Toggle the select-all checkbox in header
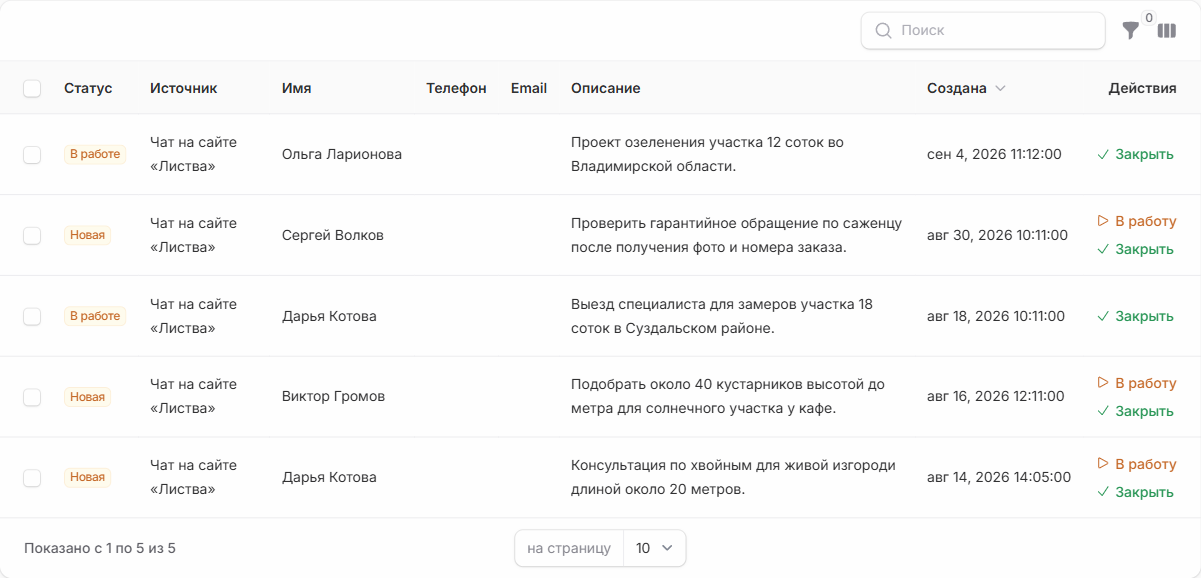Image resolution: width=1201 pixels, height=578 pixels. (x=32, y=88)
